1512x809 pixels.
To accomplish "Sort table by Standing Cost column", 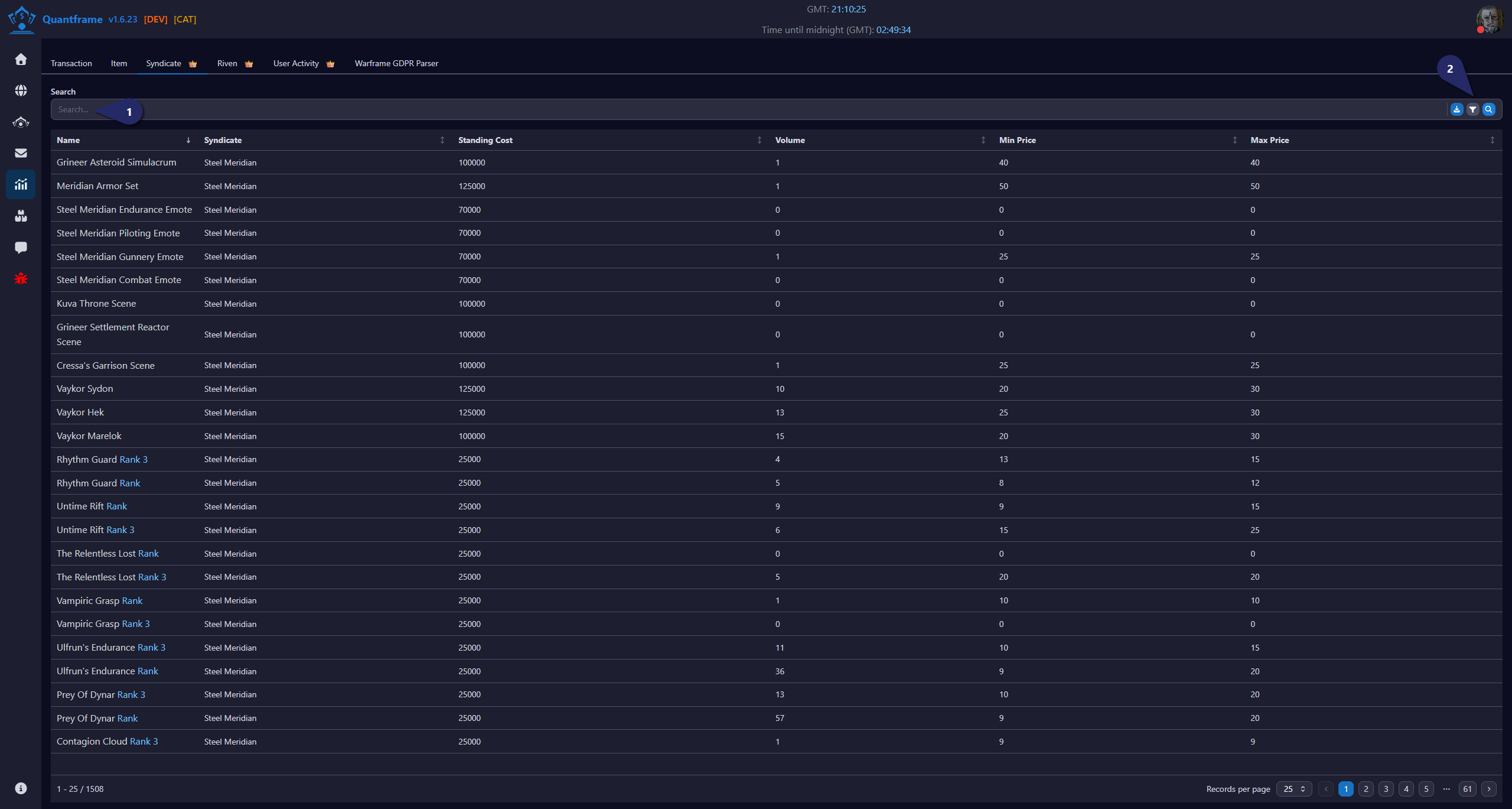I will click(x=610, y=140).
